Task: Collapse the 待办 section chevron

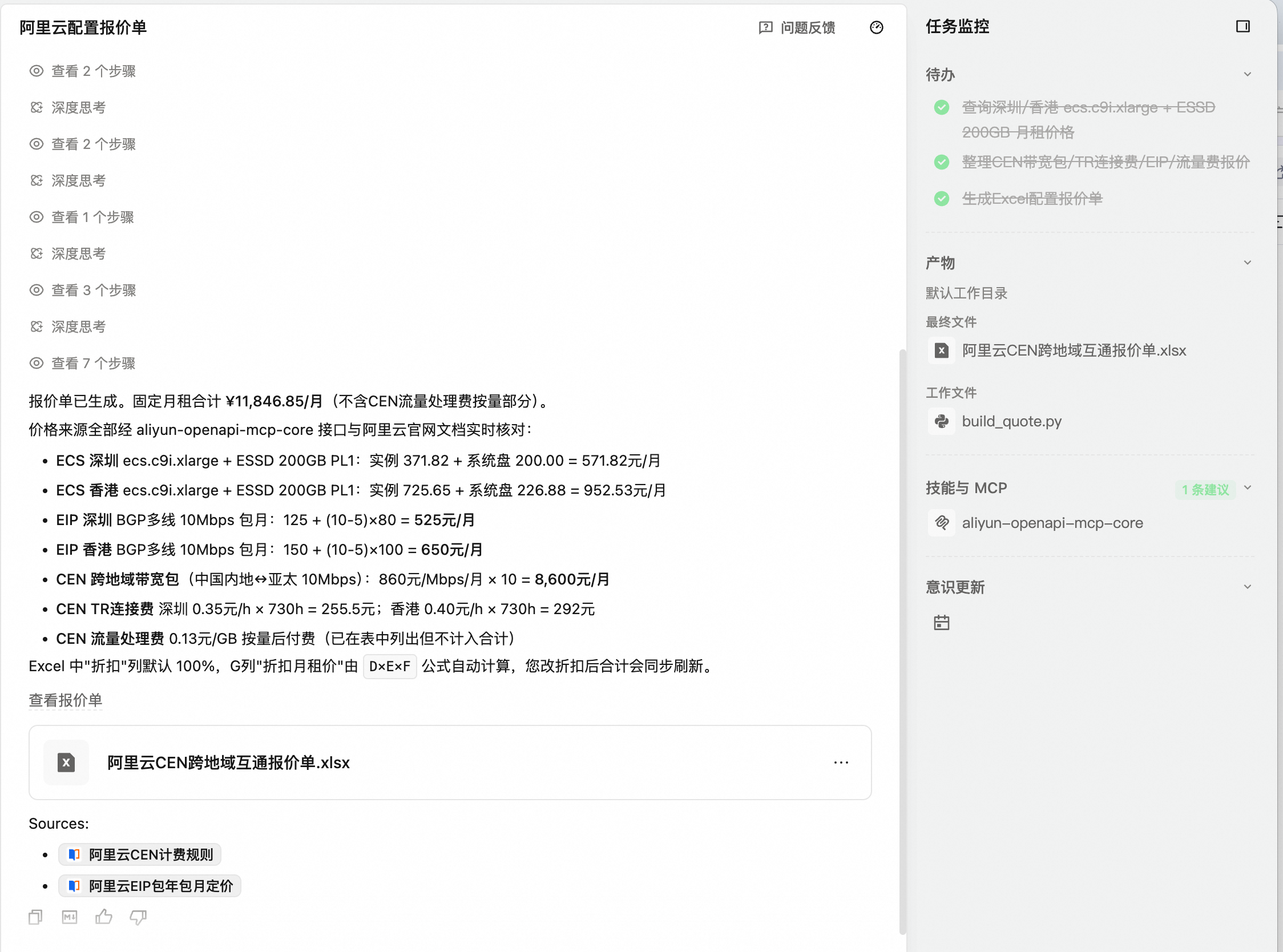Action: [x=1247, y=74]
